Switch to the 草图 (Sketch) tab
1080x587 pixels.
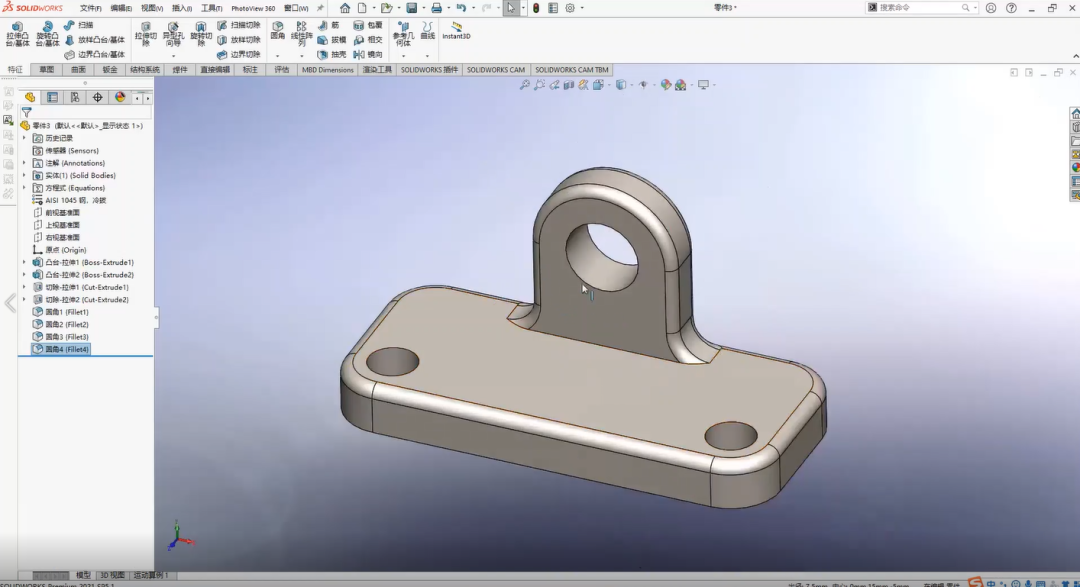pyautogui.click(x=46, y=70)
